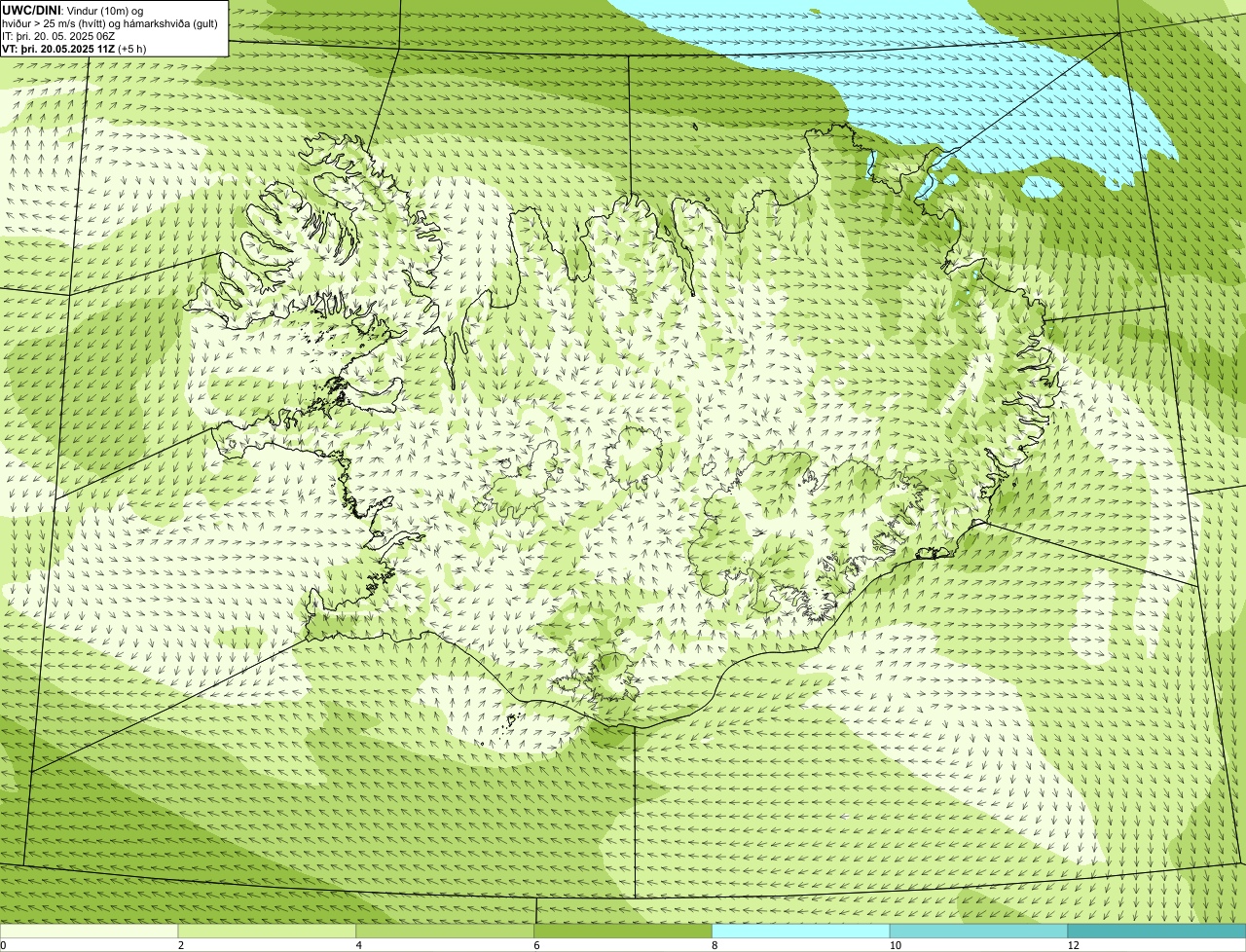Click the medium green 4–6 colorbar segment
Viewport: 1246px width, 952px height.
click(446, 931)
